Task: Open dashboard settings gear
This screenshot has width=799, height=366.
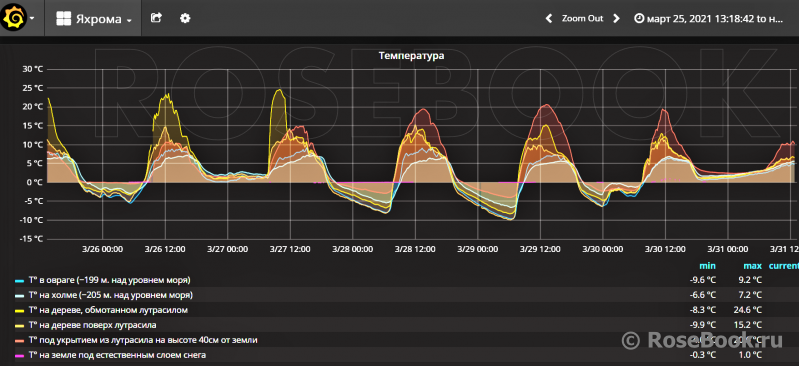Action: [x=185, y=18]
